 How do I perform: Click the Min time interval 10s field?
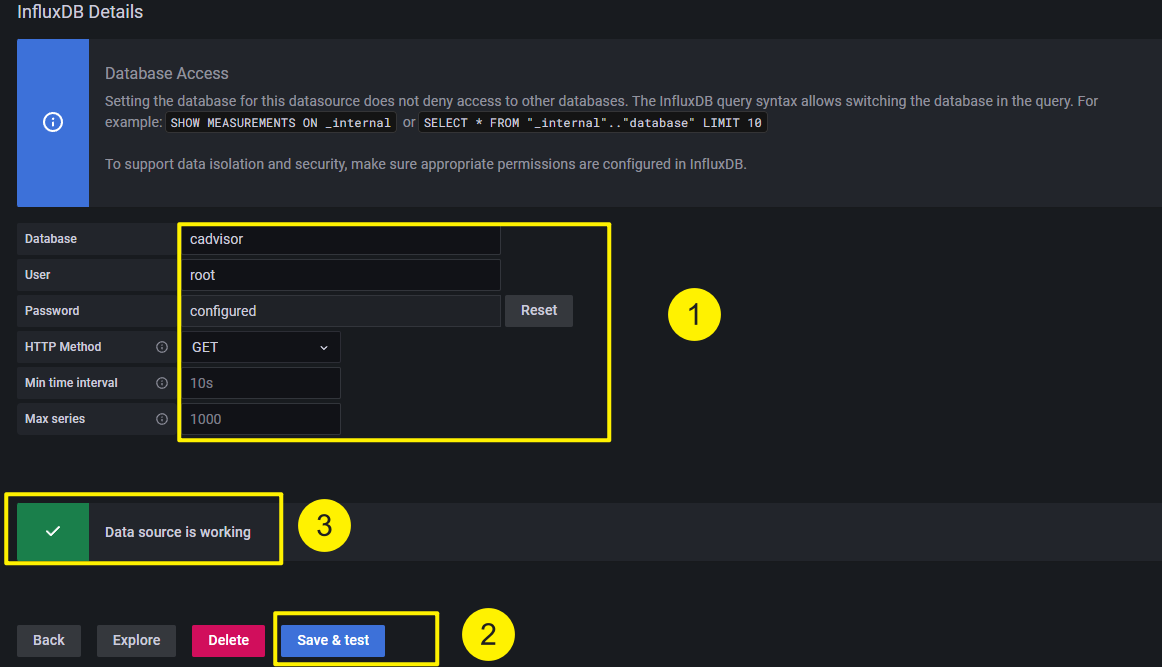(x=260, y=383)
